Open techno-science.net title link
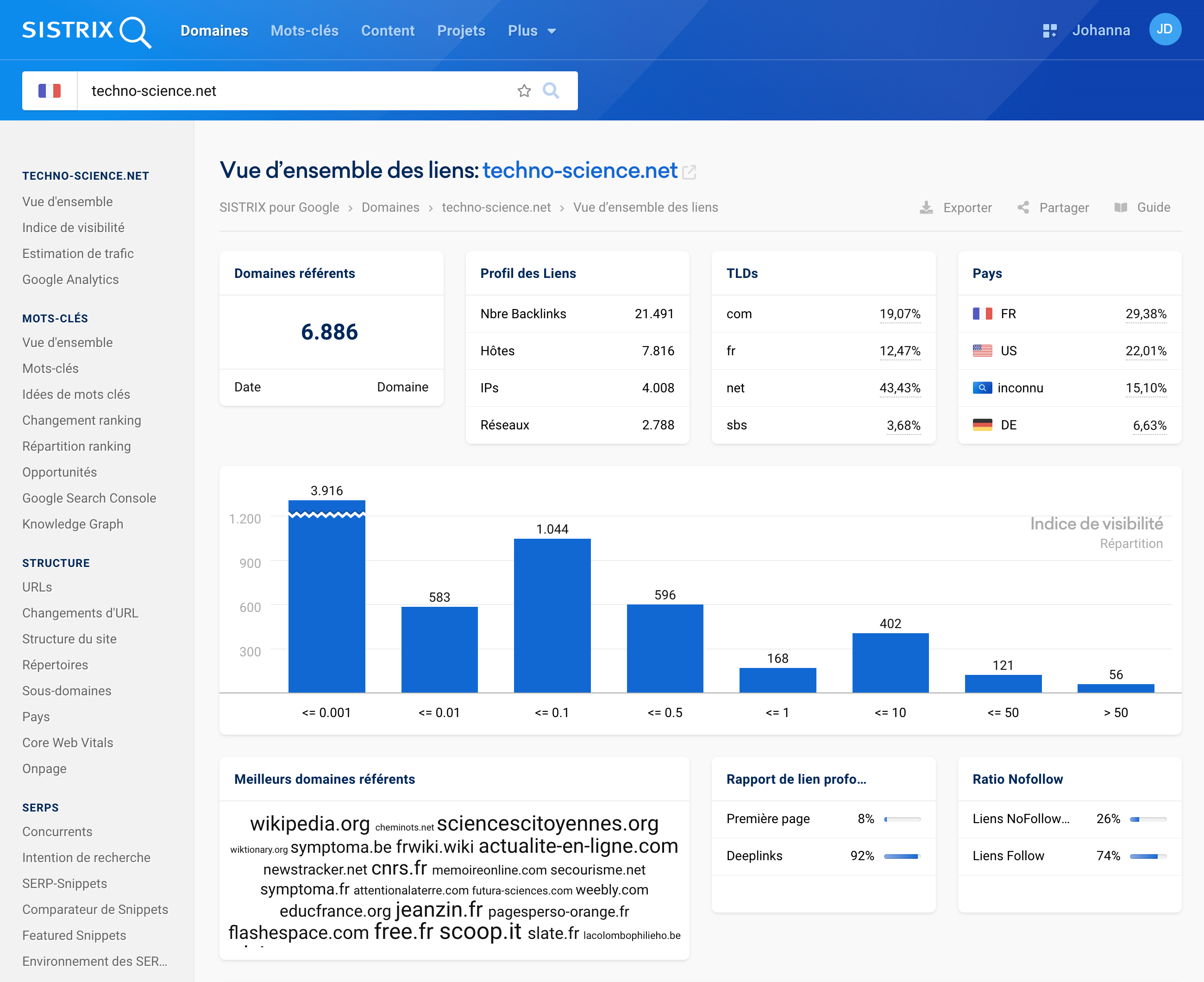 point(580,170)
